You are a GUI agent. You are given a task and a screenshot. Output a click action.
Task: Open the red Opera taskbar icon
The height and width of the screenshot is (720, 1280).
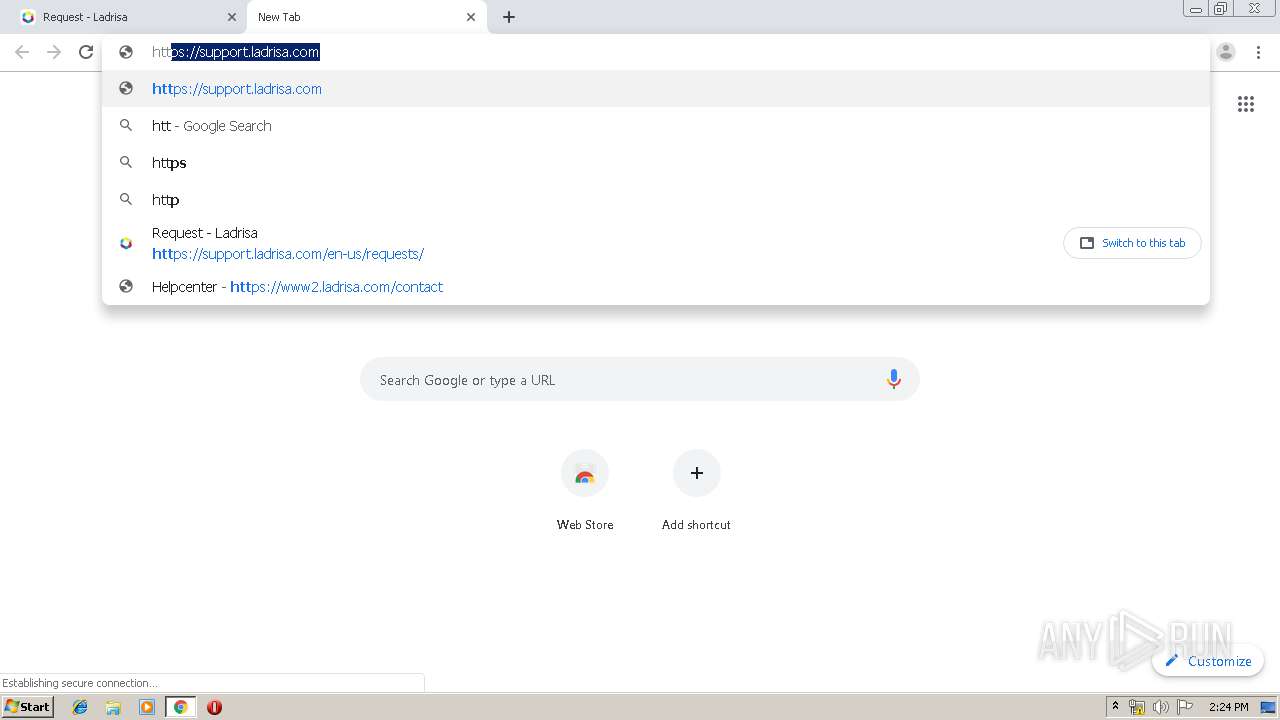[214, 707]
